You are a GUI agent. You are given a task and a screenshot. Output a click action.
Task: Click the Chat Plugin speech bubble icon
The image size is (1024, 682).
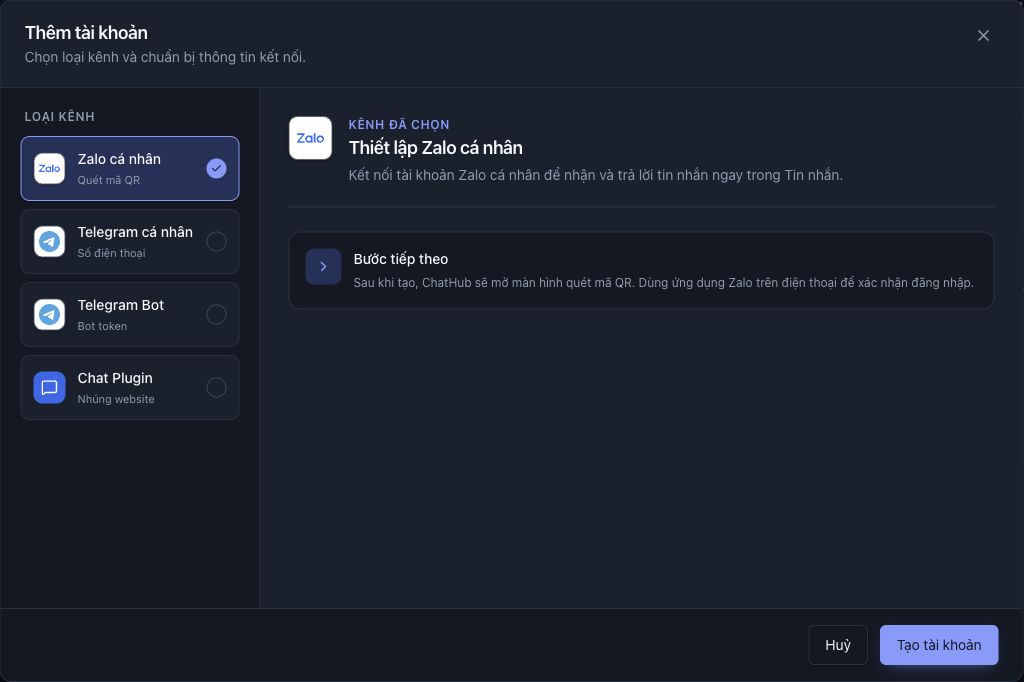[50, 388]
